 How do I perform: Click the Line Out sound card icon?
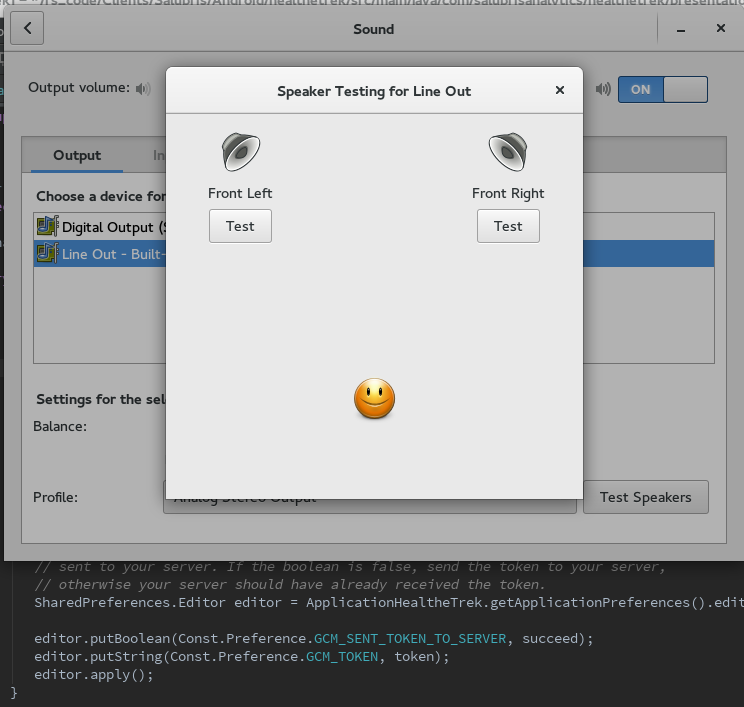click(47, 253)
